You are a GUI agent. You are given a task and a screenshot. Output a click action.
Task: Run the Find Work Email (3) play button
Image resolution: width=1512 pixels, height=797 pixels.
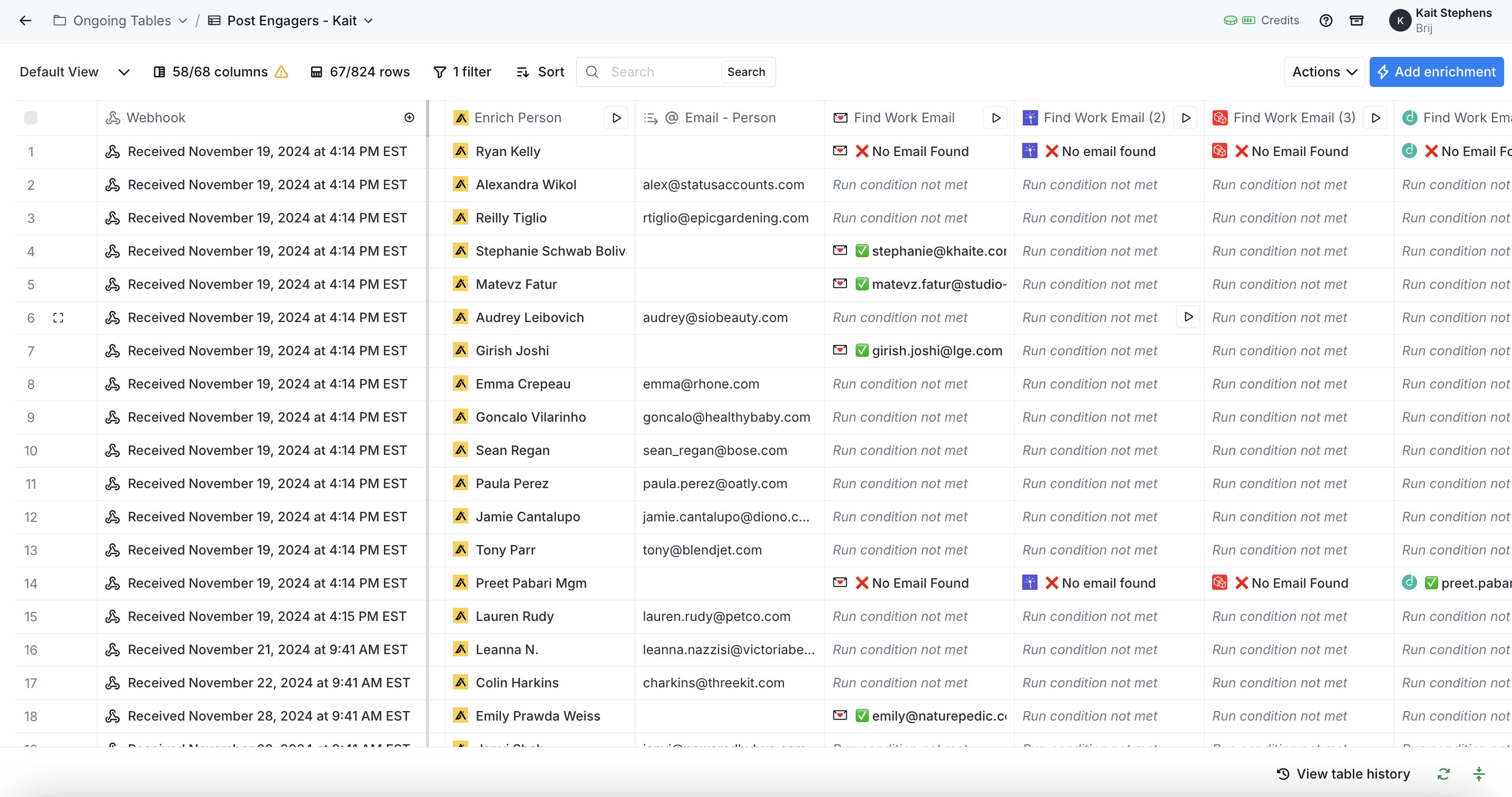click(x=1376, y=118)
